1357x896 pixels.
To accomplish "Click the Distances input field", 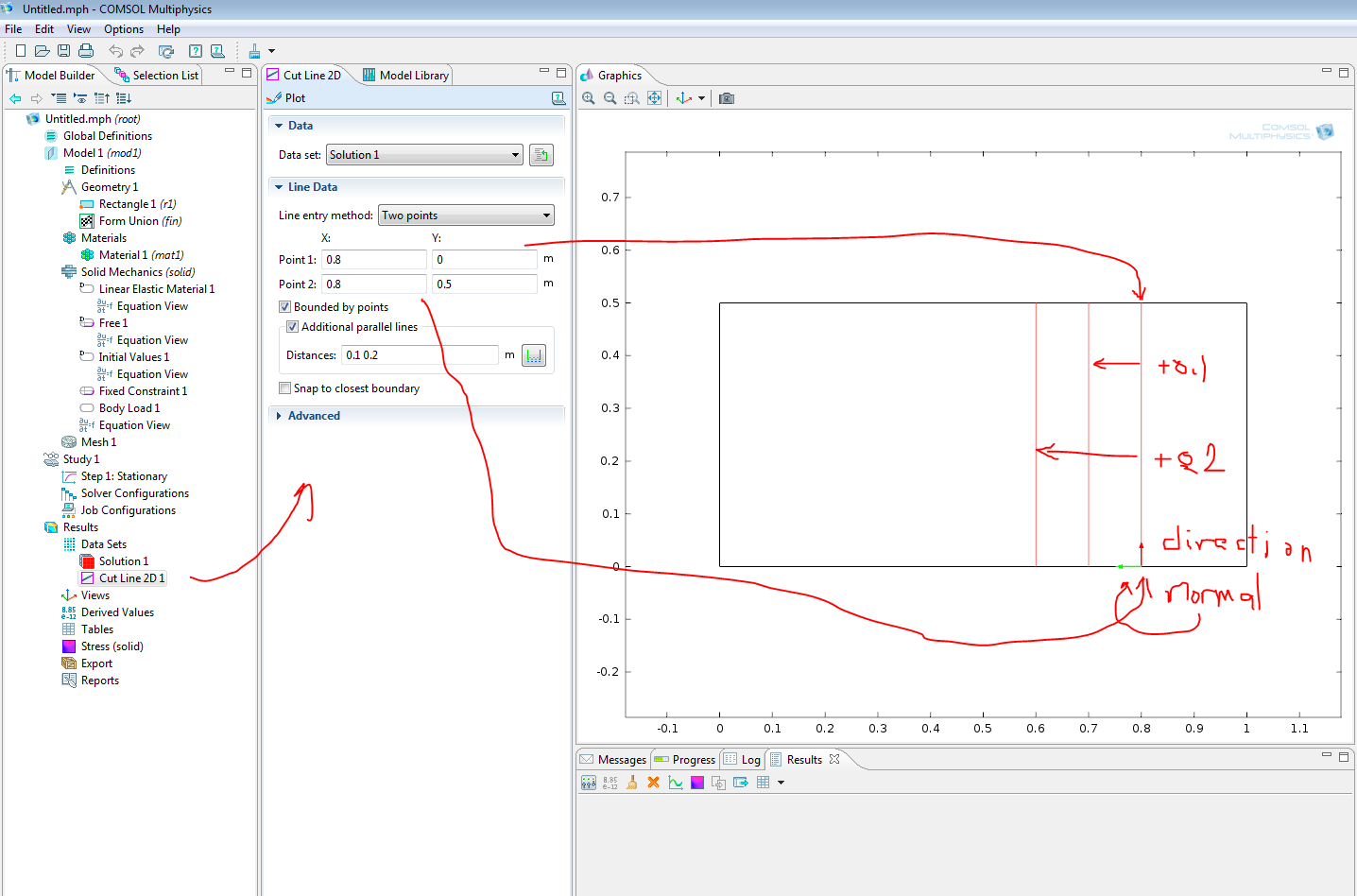I will pos(420,355).
